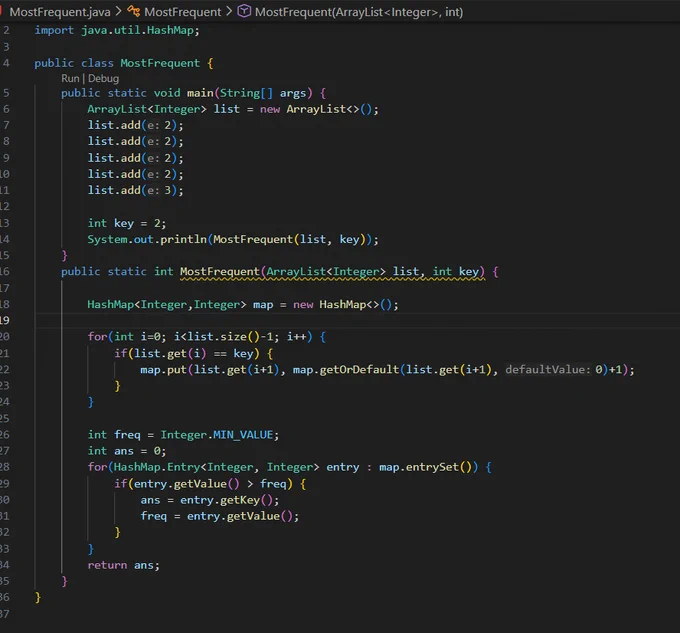Select the MostFrequent class breadcrumb
The width and height of the screenshot is (680, 633).
click(182, 12)
